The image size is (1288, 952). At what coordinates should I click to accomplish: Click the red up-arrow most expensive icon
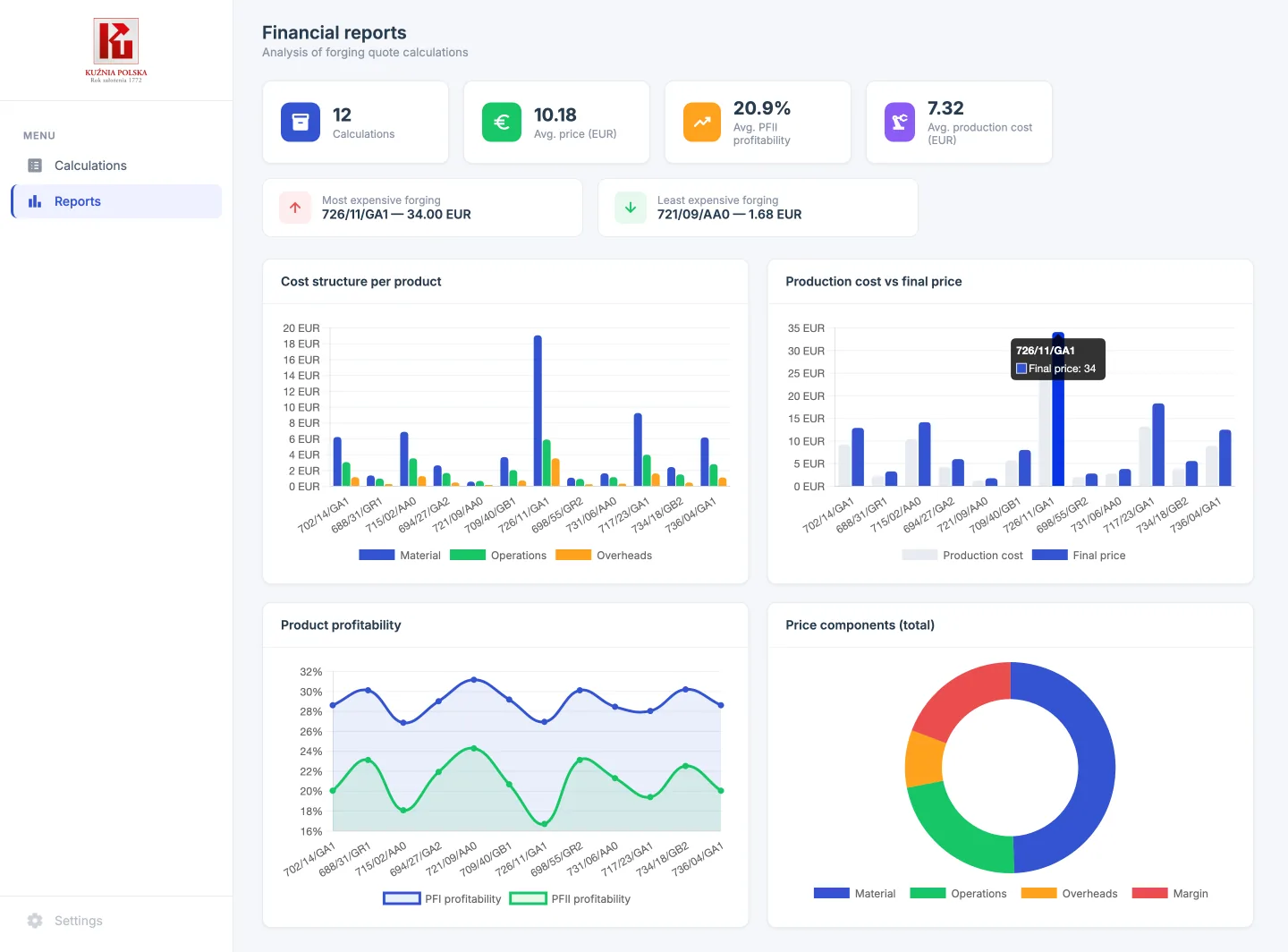pos(295,208)
